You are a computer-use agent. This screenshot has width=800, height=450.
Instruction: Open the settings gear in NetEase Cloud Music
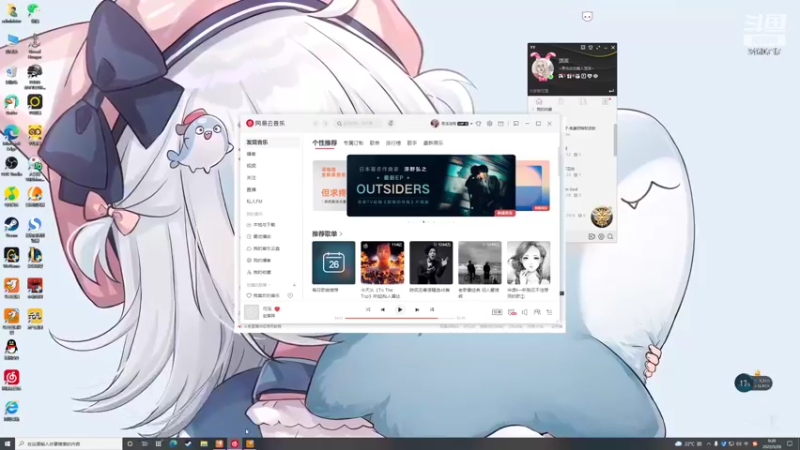(x=490, y=123)
